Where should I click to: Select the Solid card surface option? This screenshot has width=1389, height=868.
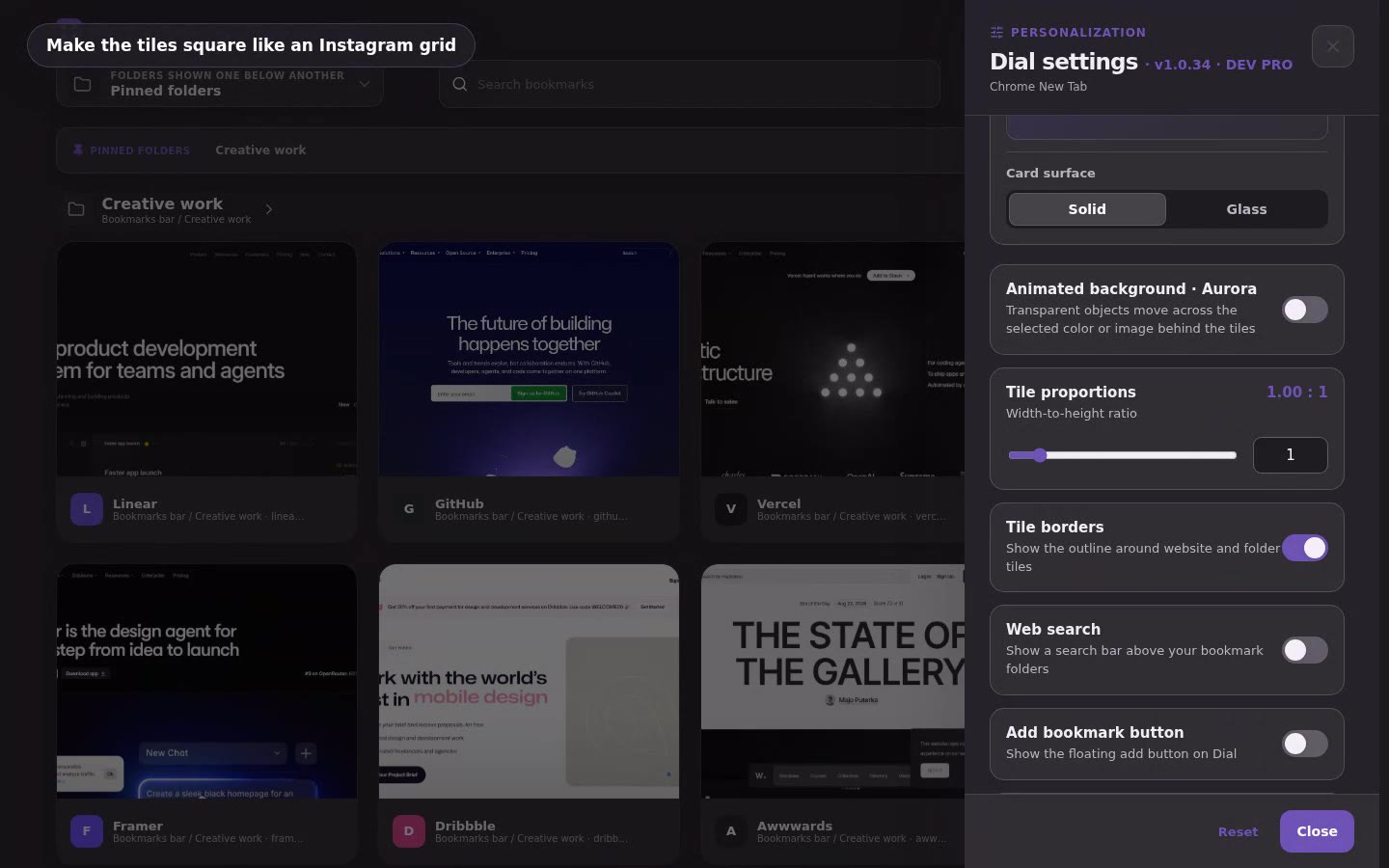tap(1087, 209)
